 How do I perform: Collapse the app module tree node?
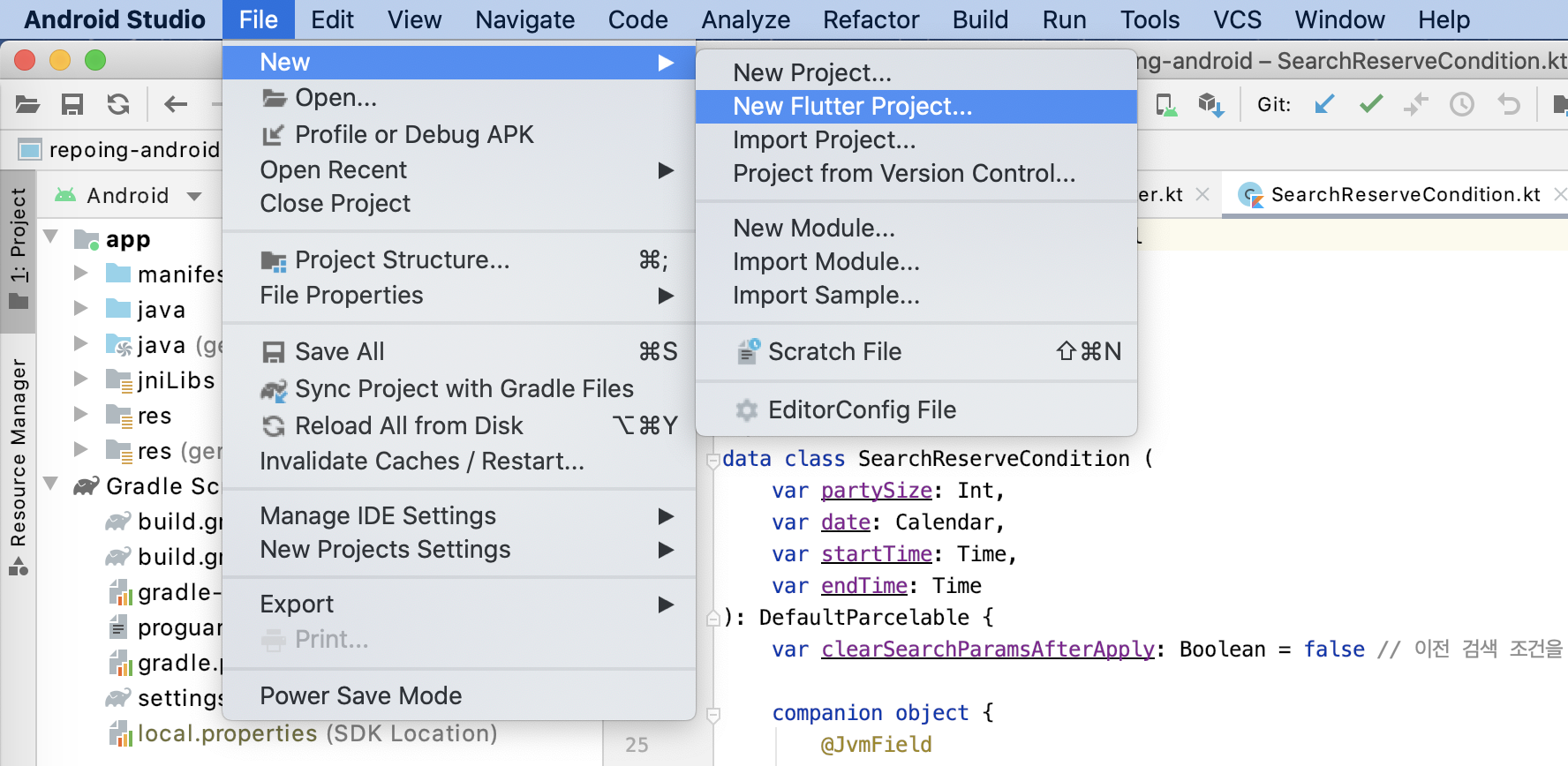pos(51,237)
